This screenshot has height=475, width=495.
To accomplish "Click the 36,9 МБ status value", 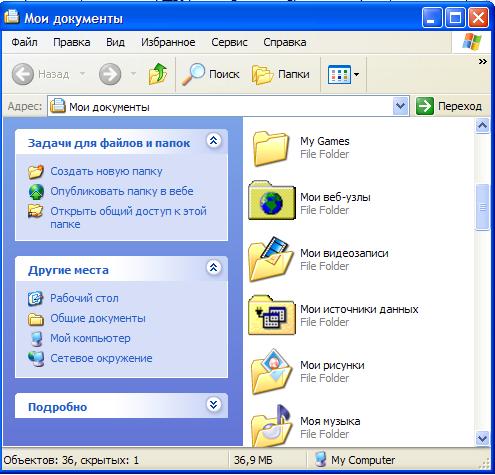I will point(253,460).
